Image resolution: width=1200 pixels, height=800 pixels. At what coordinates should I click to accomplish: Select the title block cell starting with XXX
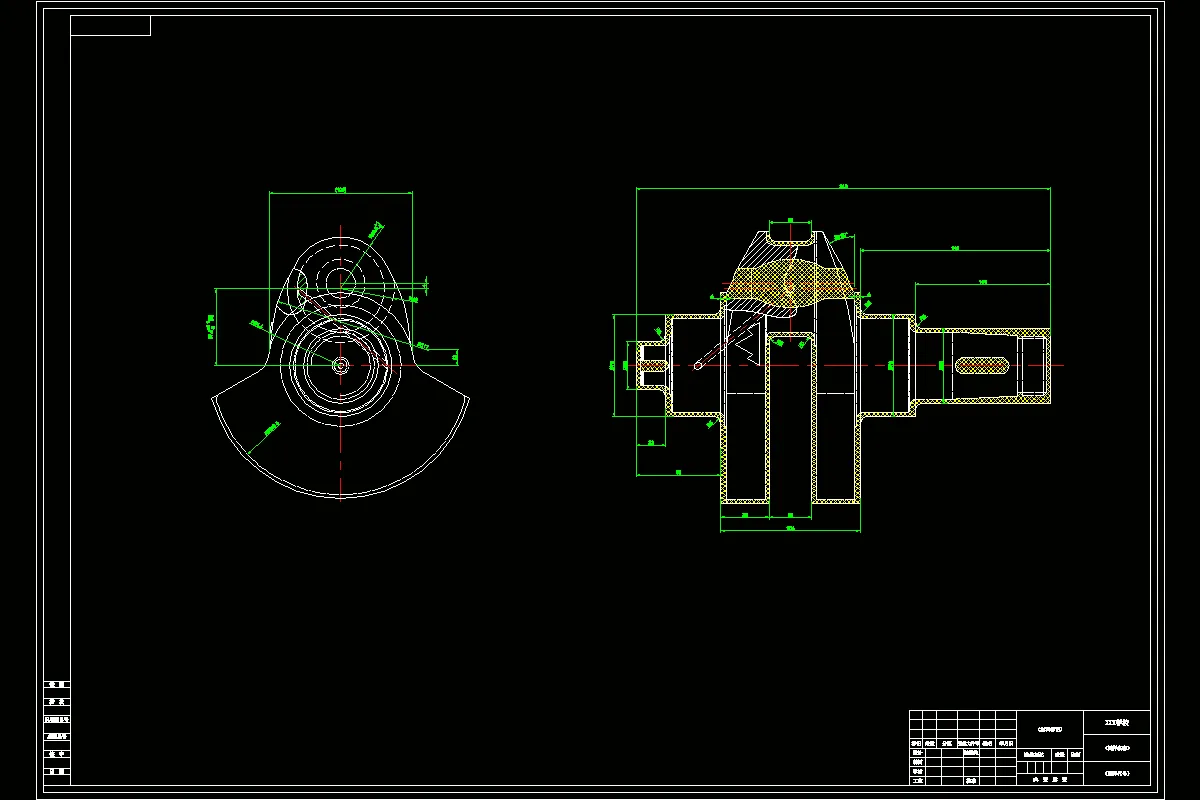[1117, 722]
